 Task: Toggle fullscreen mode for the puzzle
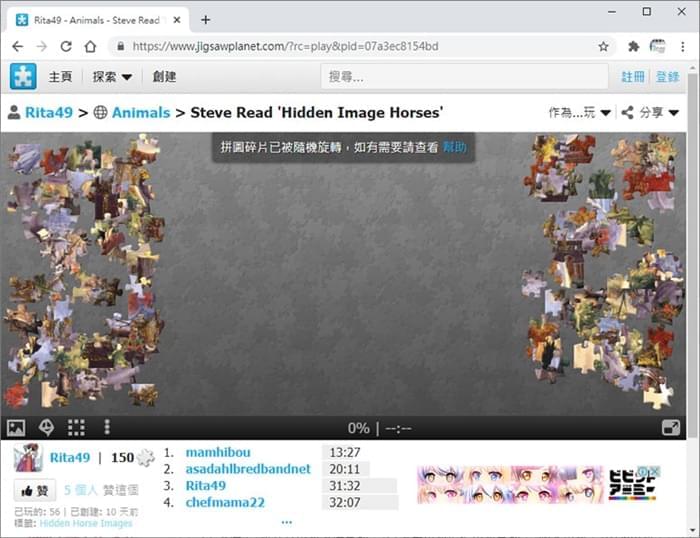point(671,428)
